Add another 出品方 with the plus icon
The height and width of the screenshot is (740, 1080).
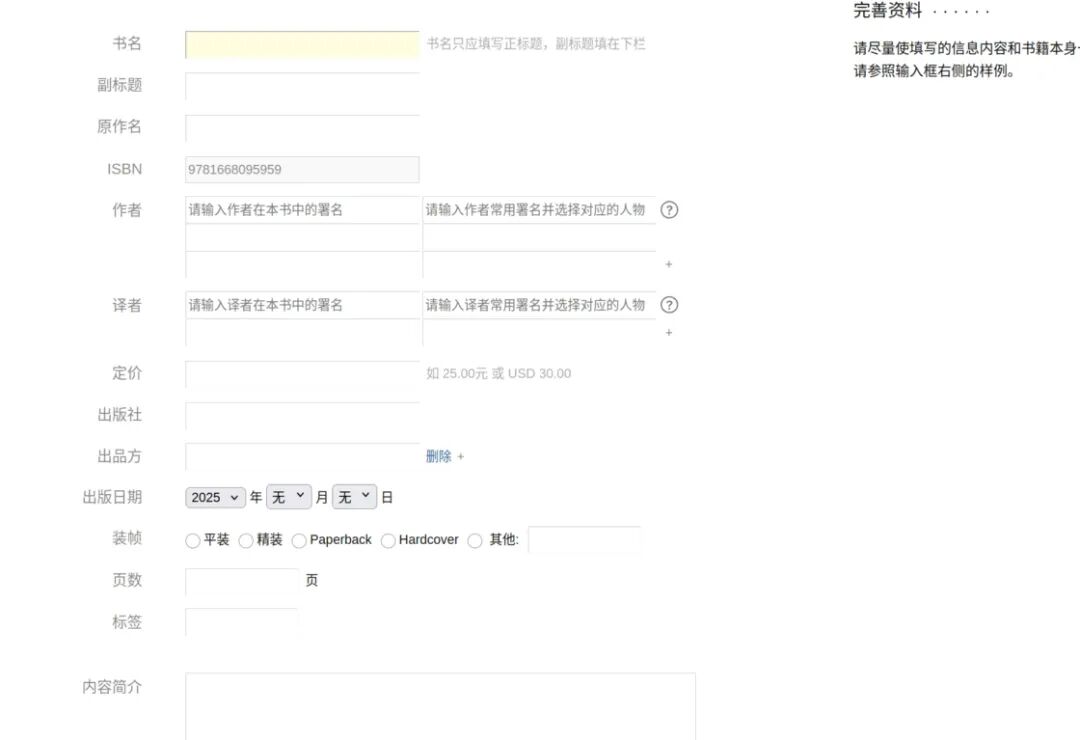pyautogui.click(x=461, y=456)
